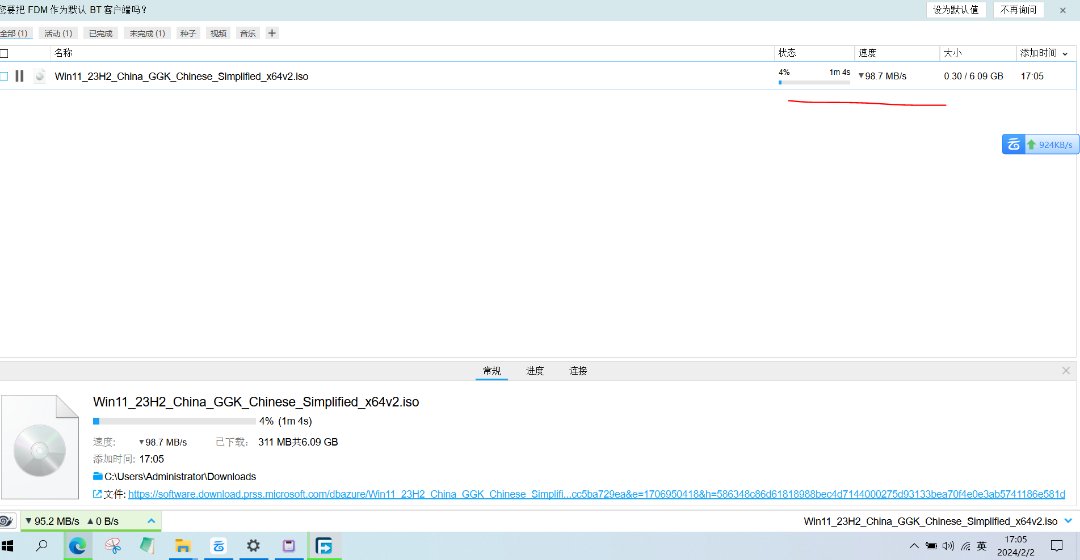Expand the speed panel chevron in status bar

(152, 521)
